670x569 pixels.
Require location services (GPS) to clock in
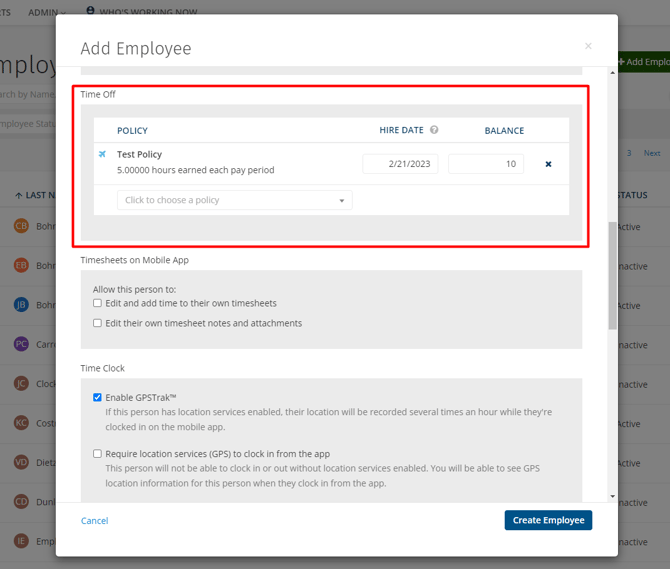click(x=98, y=454)
